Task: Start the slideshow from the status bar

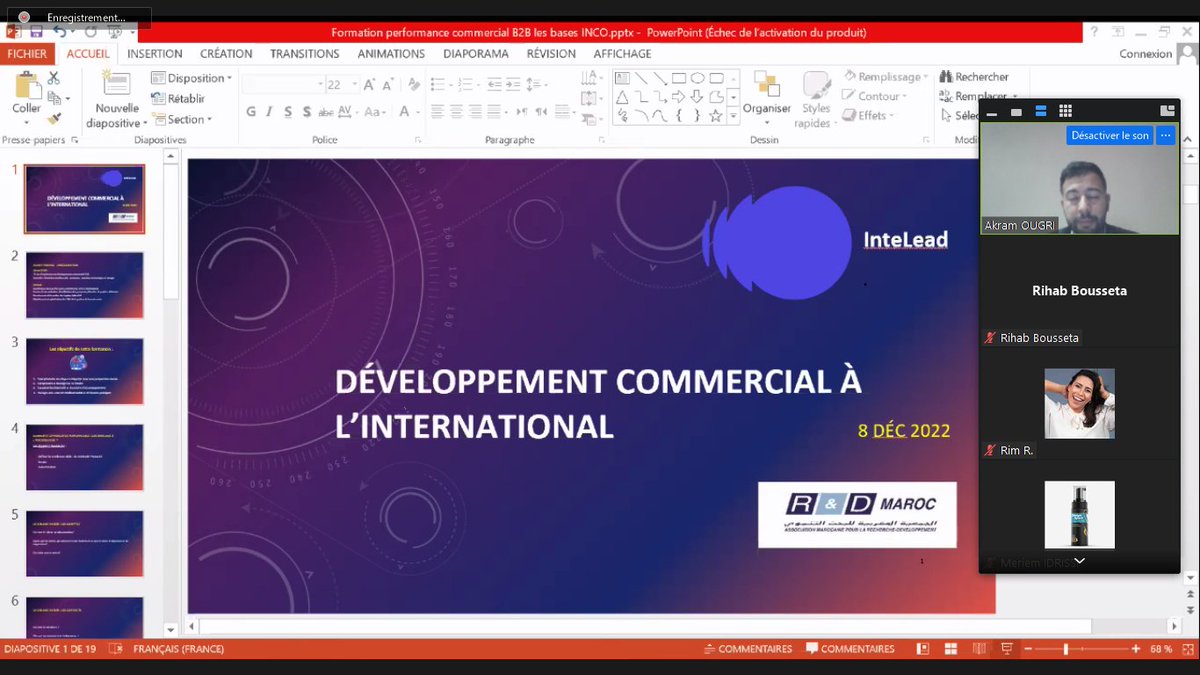Action: 1005,648
